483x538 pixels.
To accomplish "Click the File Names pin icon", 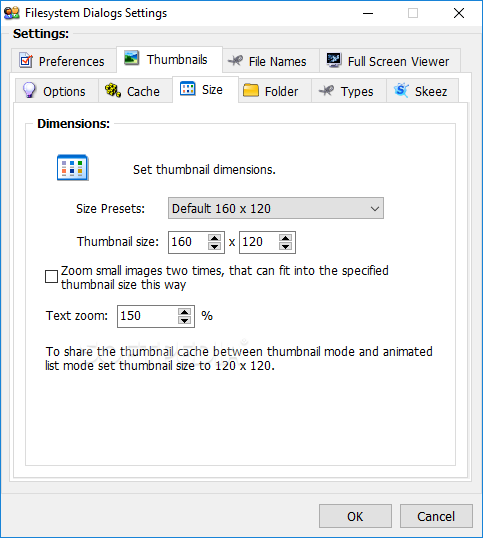I will point(236,60).
